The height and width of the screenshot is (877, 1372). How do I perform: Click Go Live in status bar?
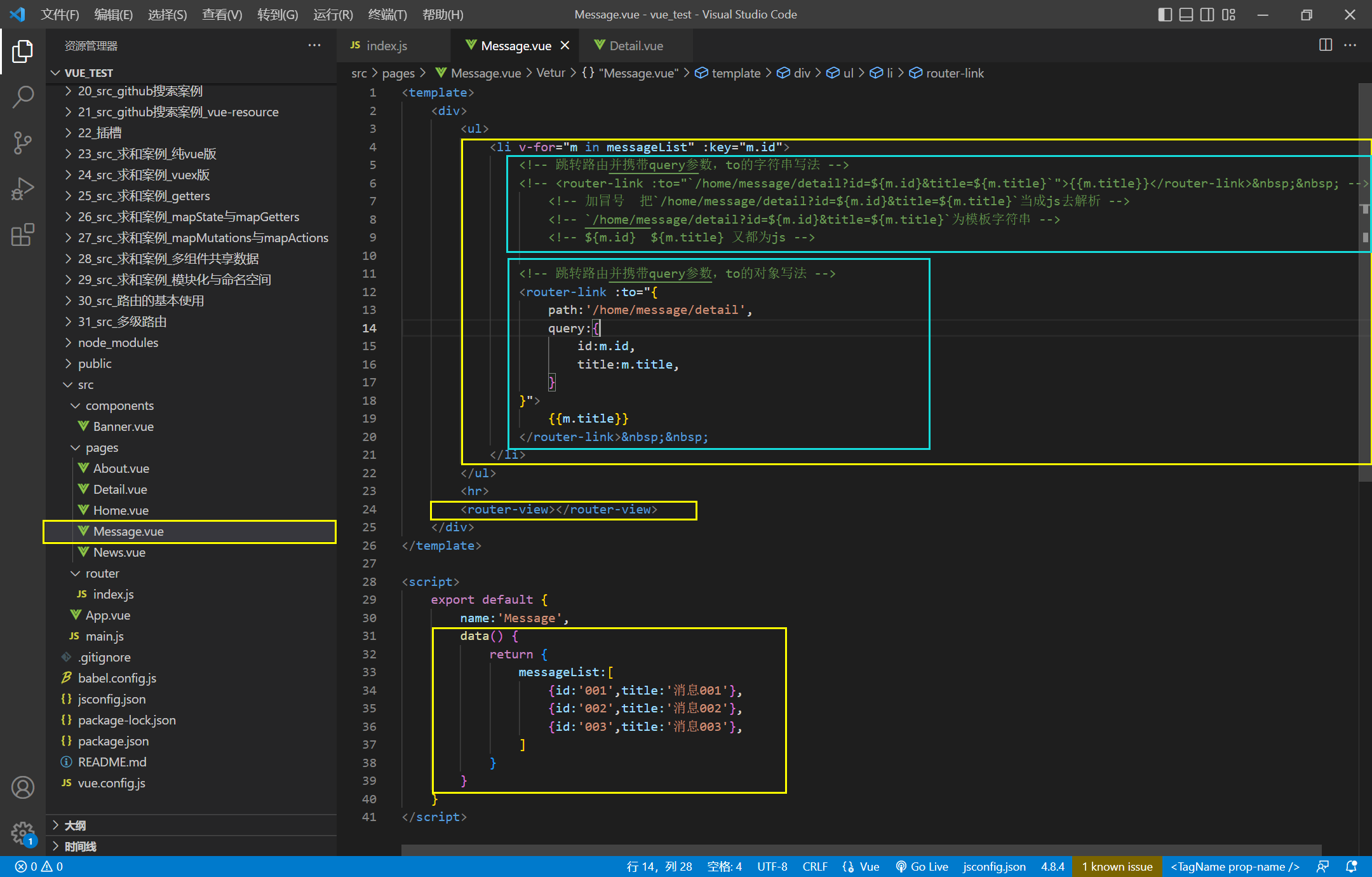click(x=922, y=866)
